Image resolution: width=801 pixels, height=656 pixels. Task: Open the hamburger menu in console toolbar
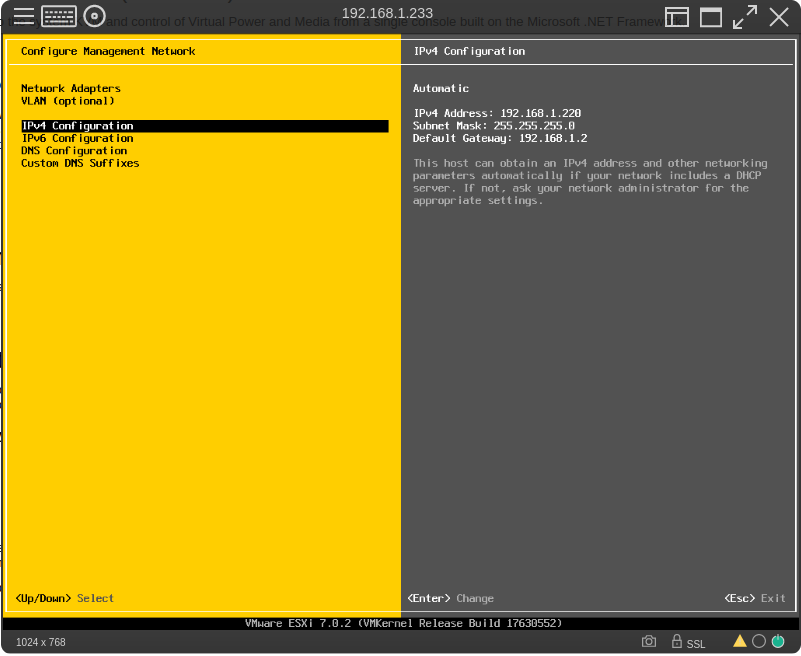point(23,16)
